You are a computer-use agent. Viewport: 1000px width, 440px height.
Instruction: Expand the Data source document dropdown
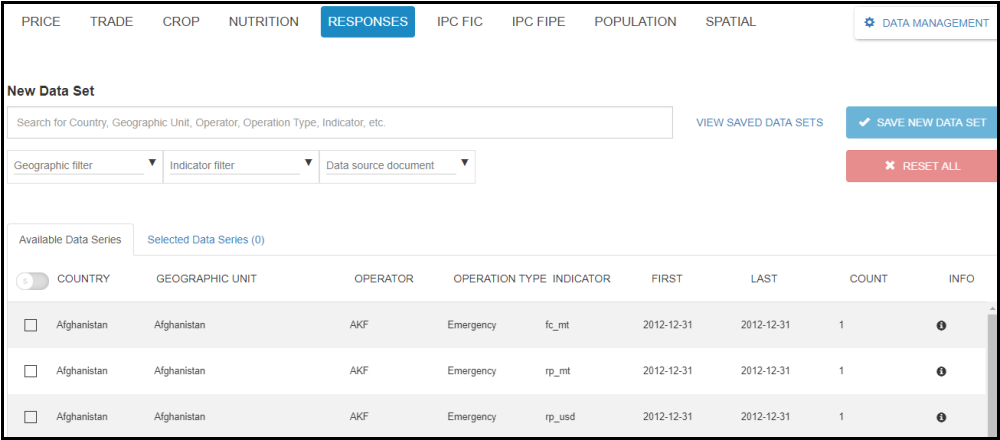coord(397,165)
